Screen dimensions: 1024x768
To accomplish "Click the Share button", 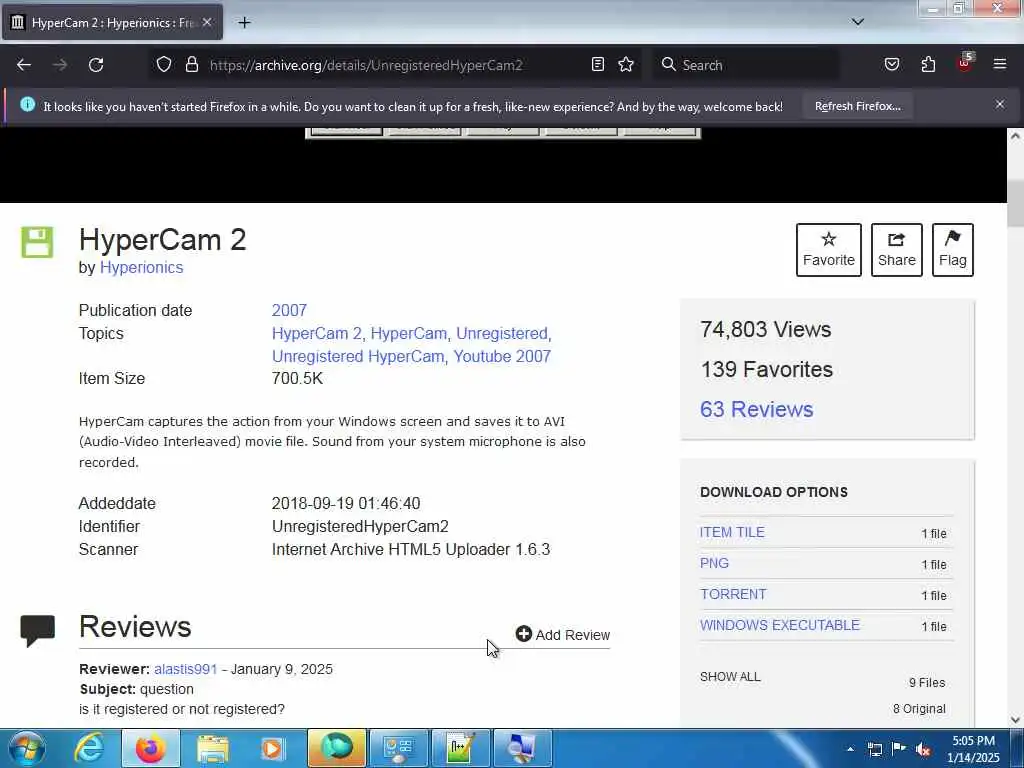I will point(897,250).
